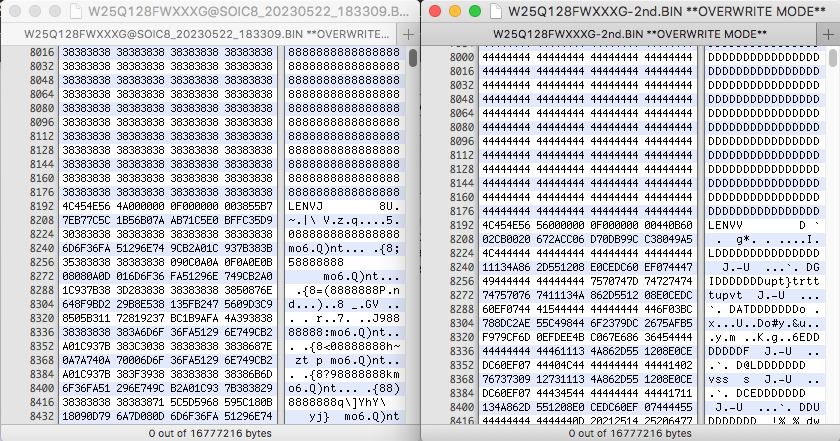The height and width of the screenshot is (441, 840).
Task: Click ASCII text 'LENVV' in right window
Action: coord(726,225)
